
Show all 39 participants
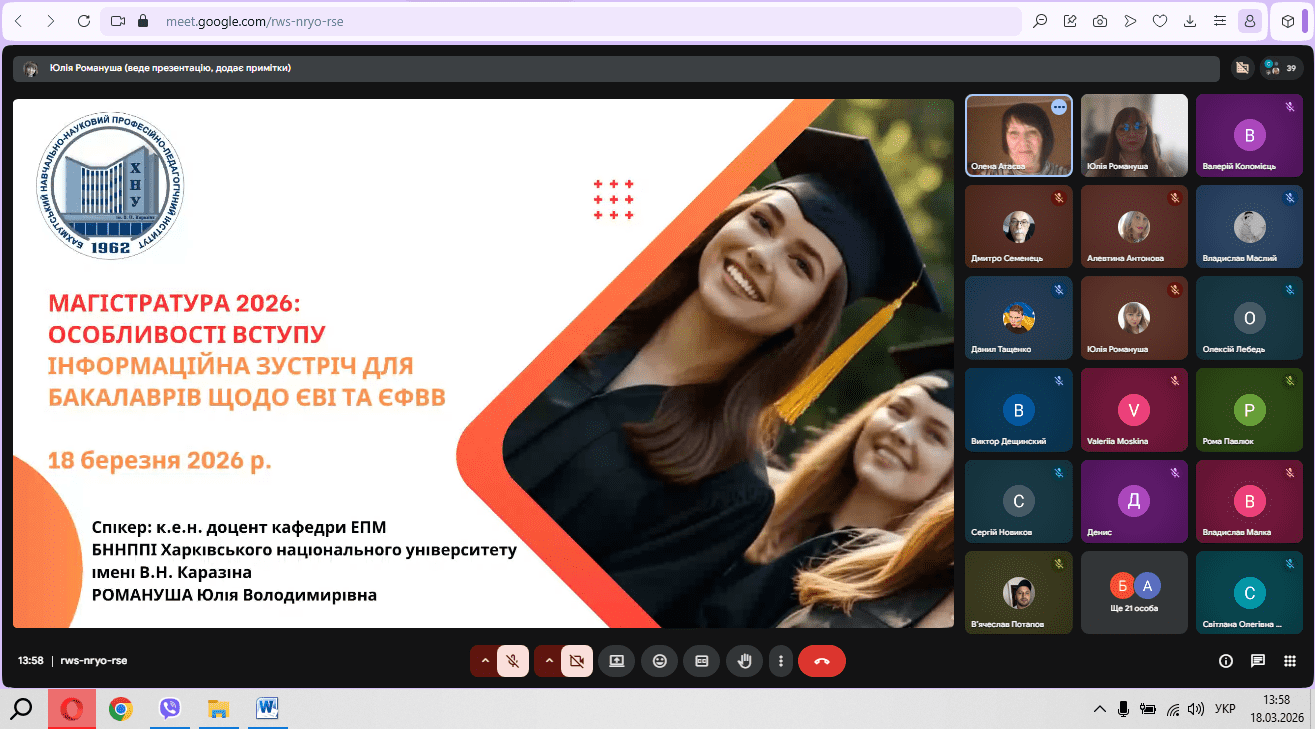(x=1281, y=68)
